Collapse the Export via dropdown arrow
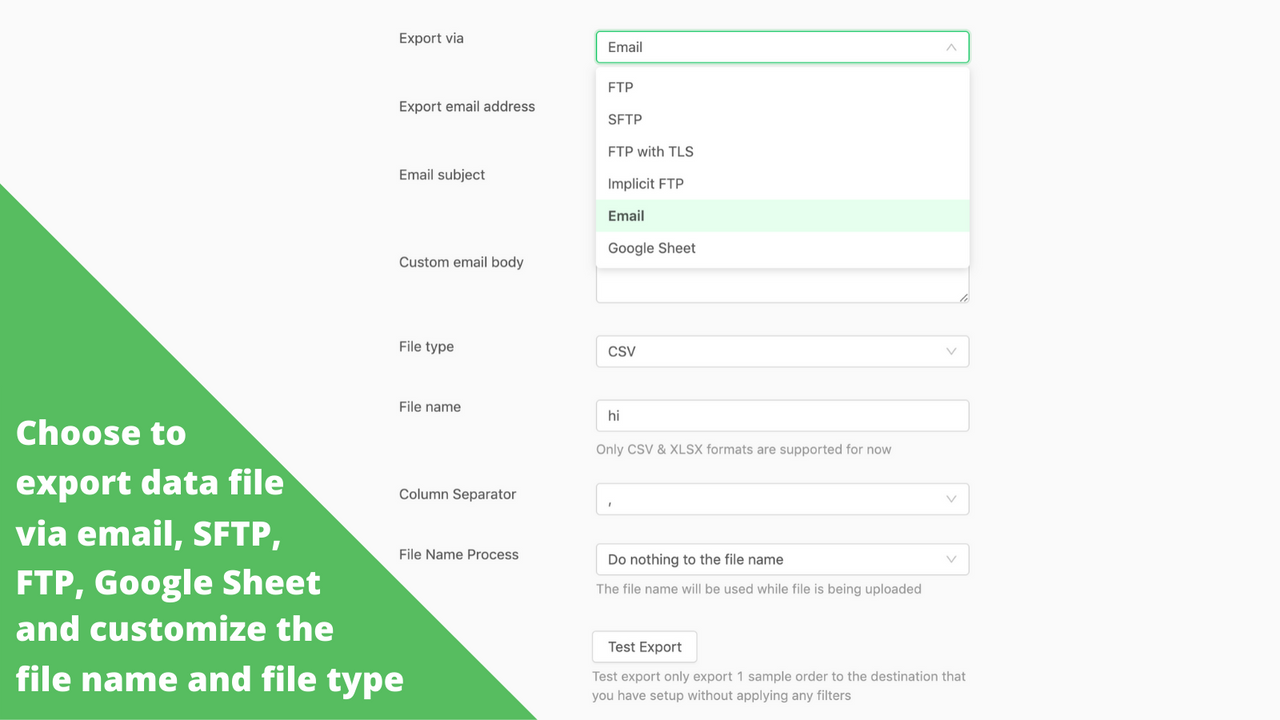 tap(951, 47)
